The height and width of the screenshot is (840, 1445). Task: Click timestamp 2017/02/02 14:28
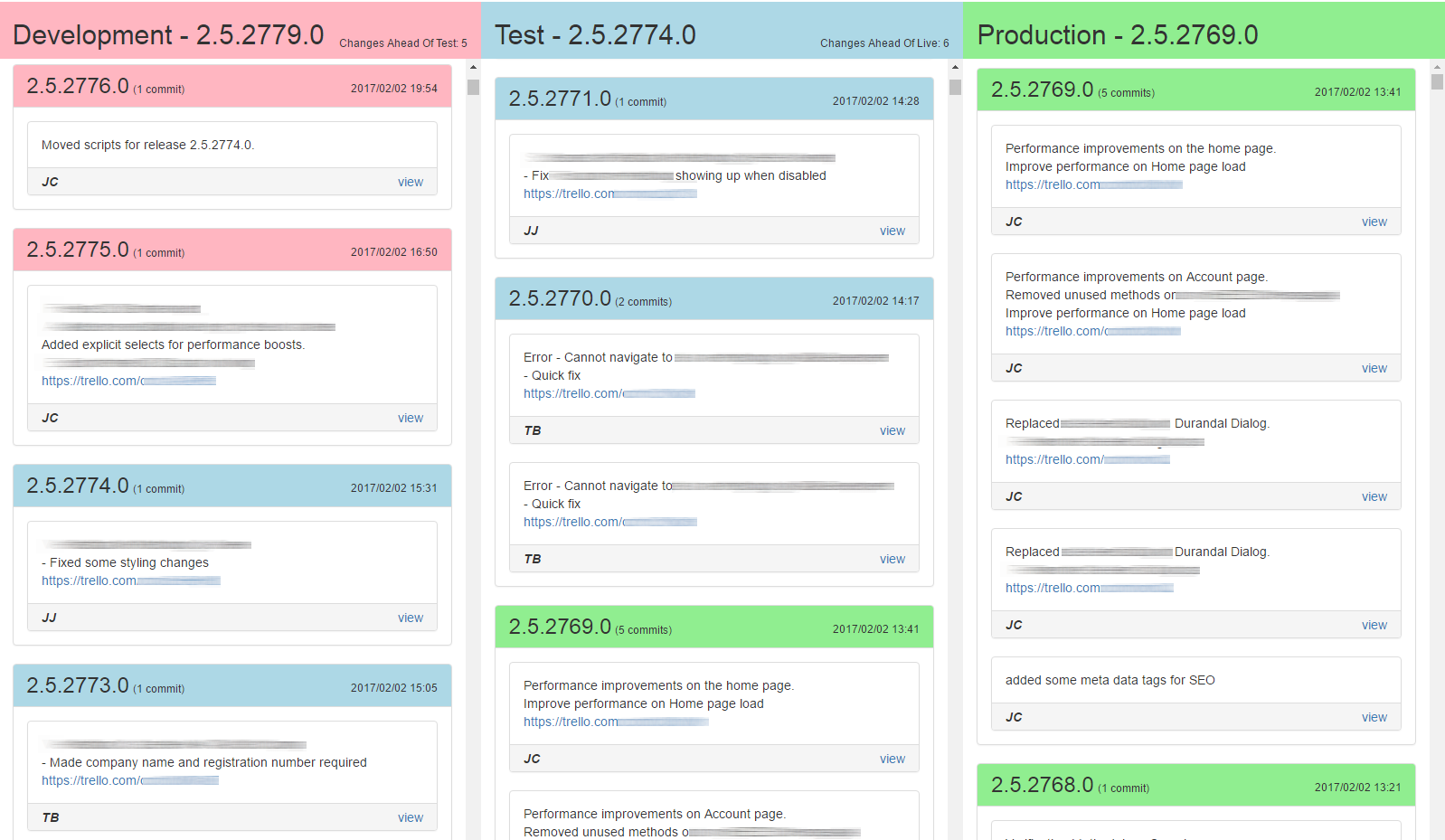tap(876, 101)
